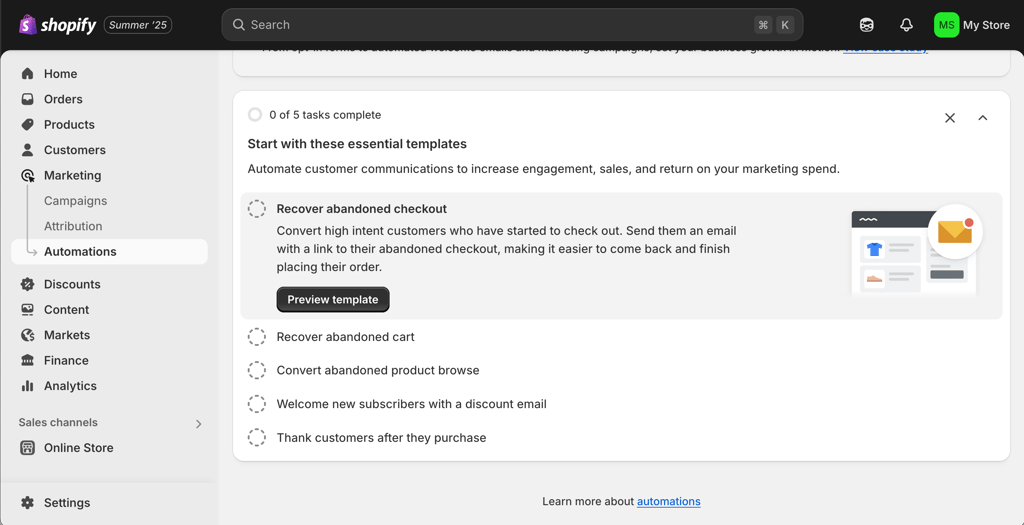The width and height of the screenshot is (1024, 525).
Task: Mark Thank customers after purchase circle
Action: click(257, 438)
